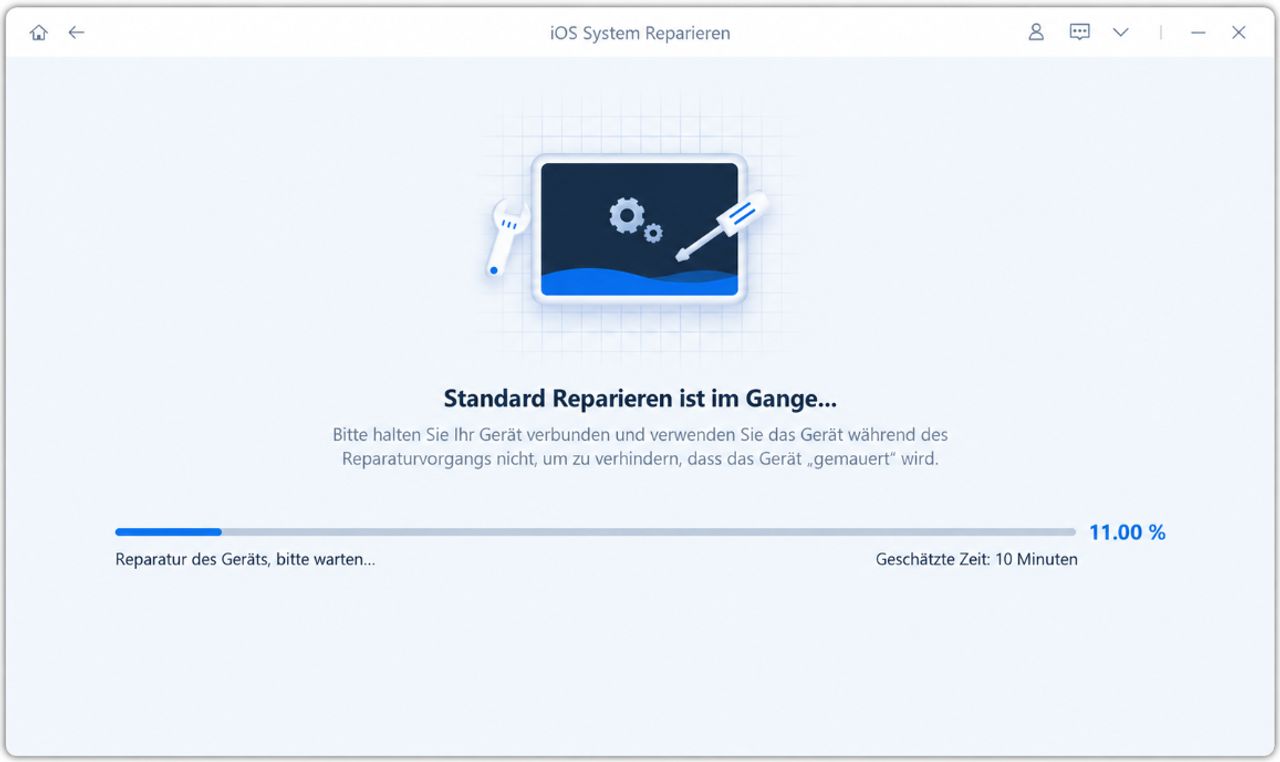Minimize the iOS System Reparieren window
The width and height of the screenshot is (1280, 762).
(x=1198, y=33)
